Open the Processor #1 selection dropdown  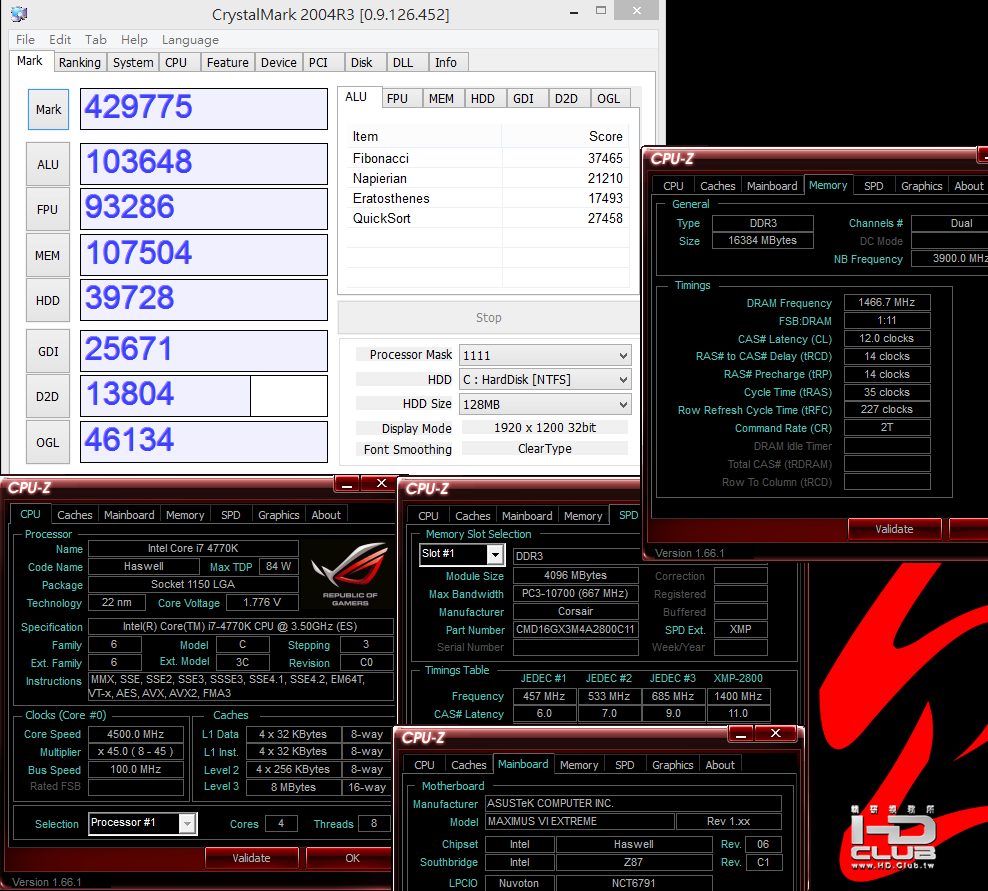tap(143, 823)
